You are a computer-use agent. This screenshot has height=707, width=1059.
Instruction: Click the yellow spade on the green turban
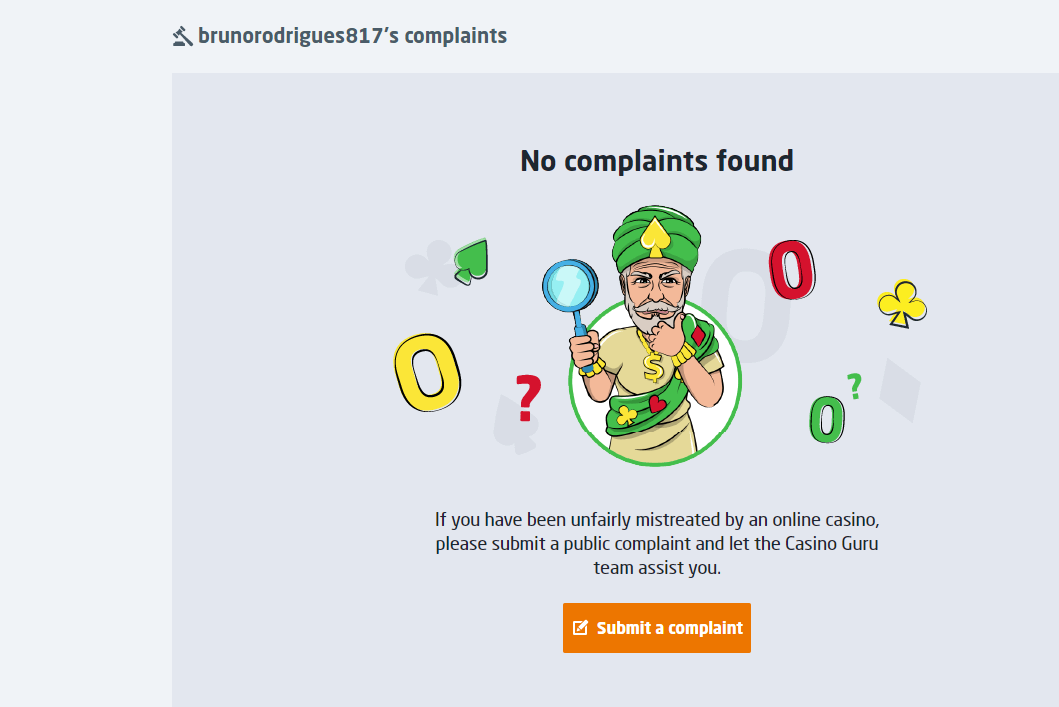(654, 234)
